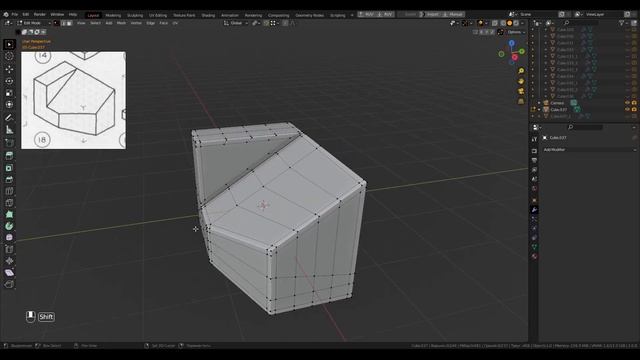Open the outliner filter dropdown
This screenshot has width=640, height=360.
pyautogui.click(x=623, y=23)
